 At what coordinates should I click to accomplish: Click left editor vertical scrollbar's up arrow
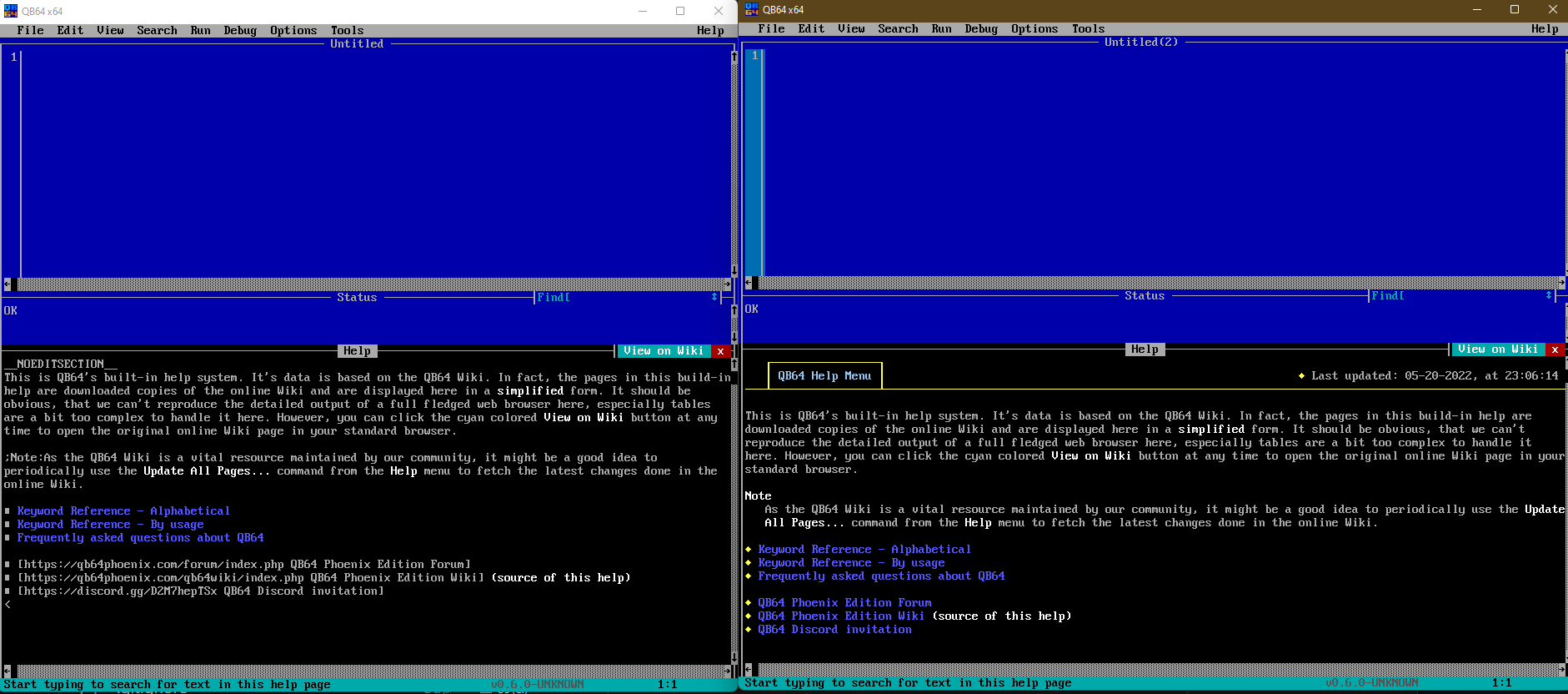734,58
